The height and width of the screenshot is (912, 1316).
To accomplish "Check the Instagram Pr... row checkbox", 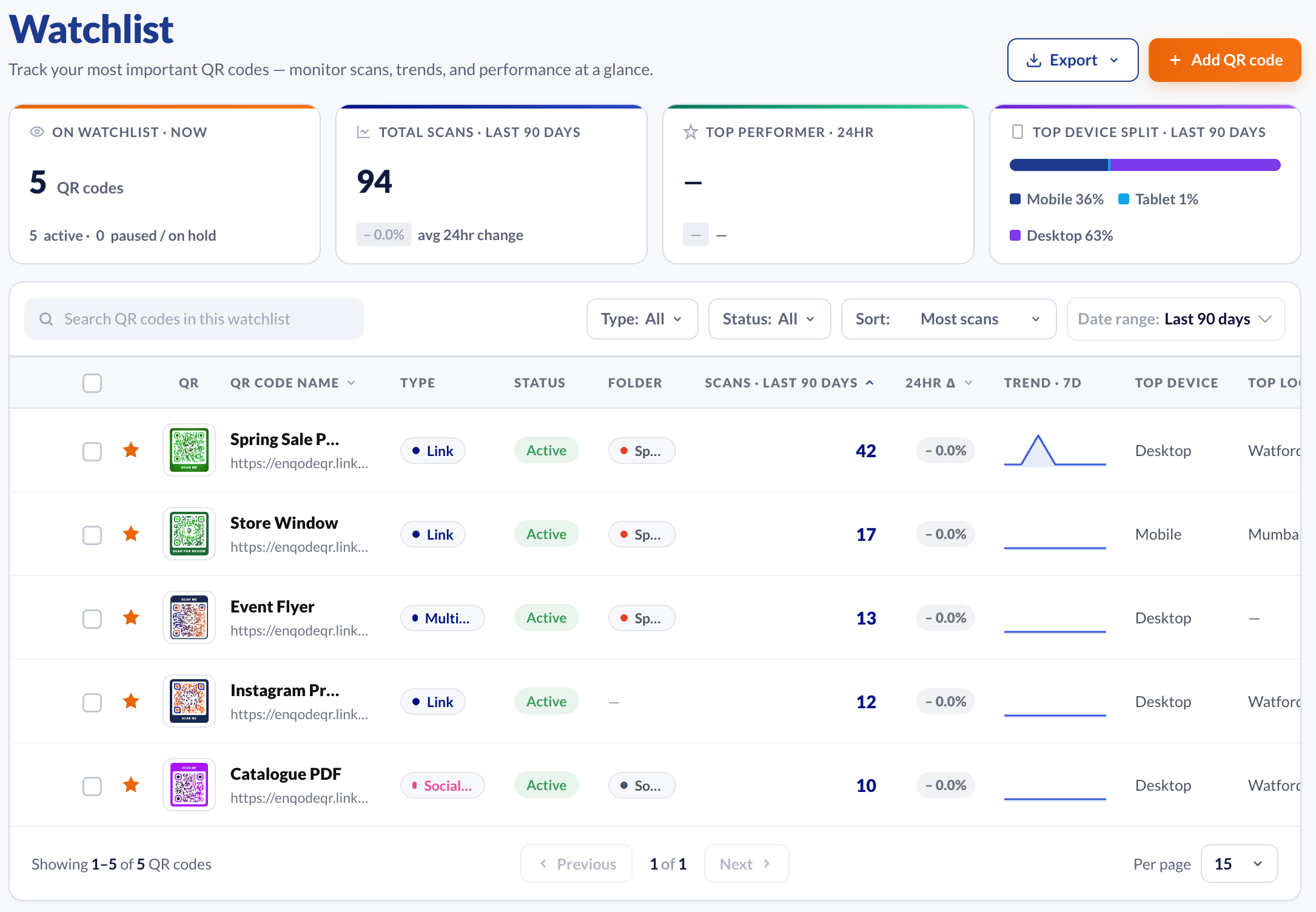I will (x=92, y=702).
